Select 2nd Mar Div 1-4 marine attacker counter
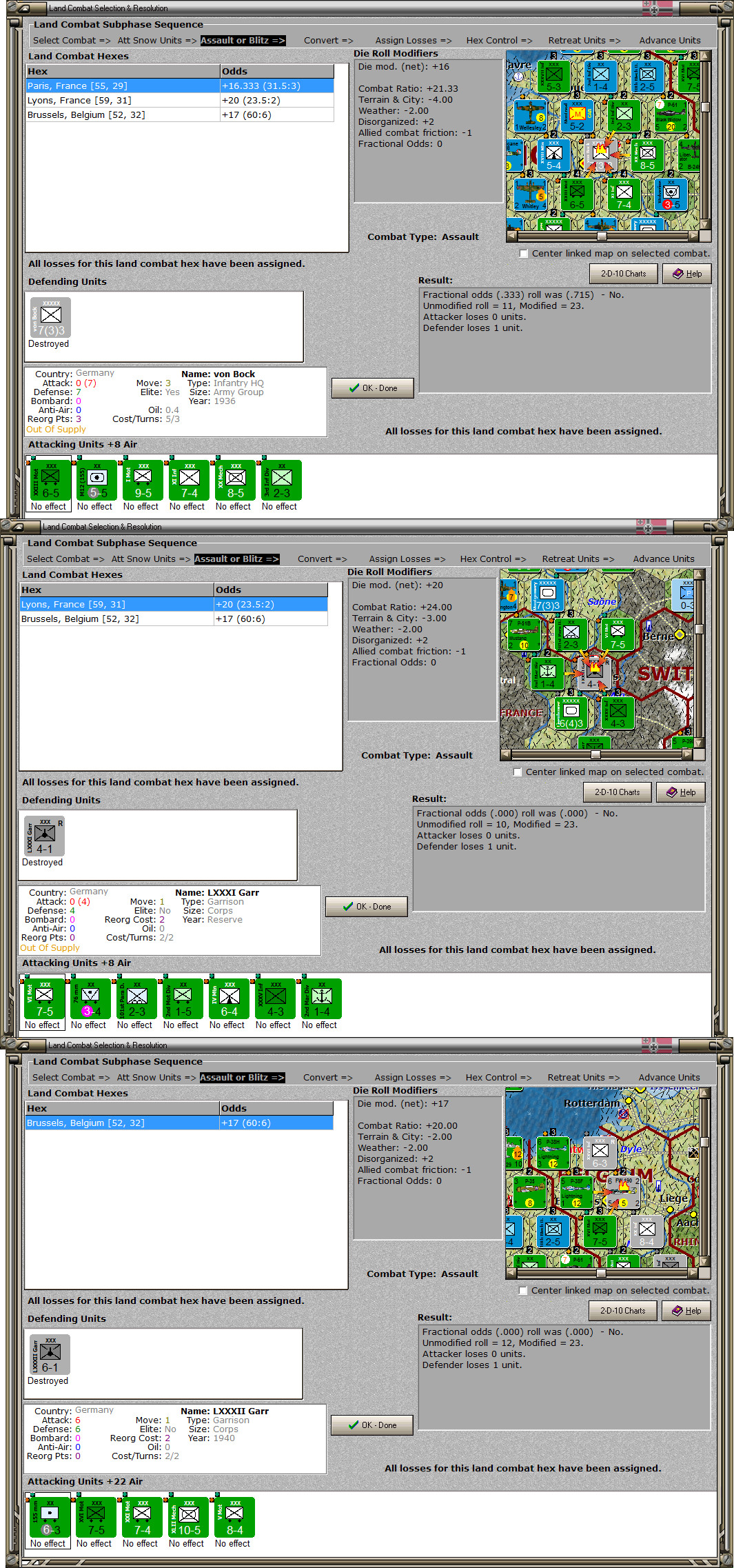This screenshot has width=734, height=1568. point(320,999)
